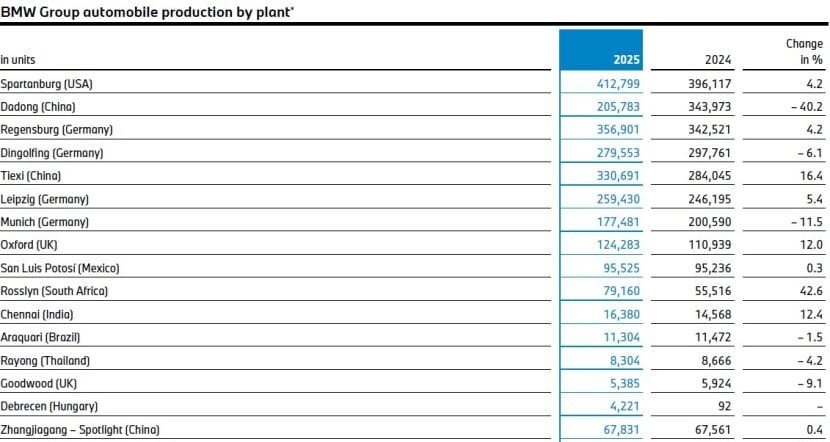The width and height of the screenshot is (830, 442).
Task: Click the highlighted 2025 column header
Action: [x=624, y=60]
